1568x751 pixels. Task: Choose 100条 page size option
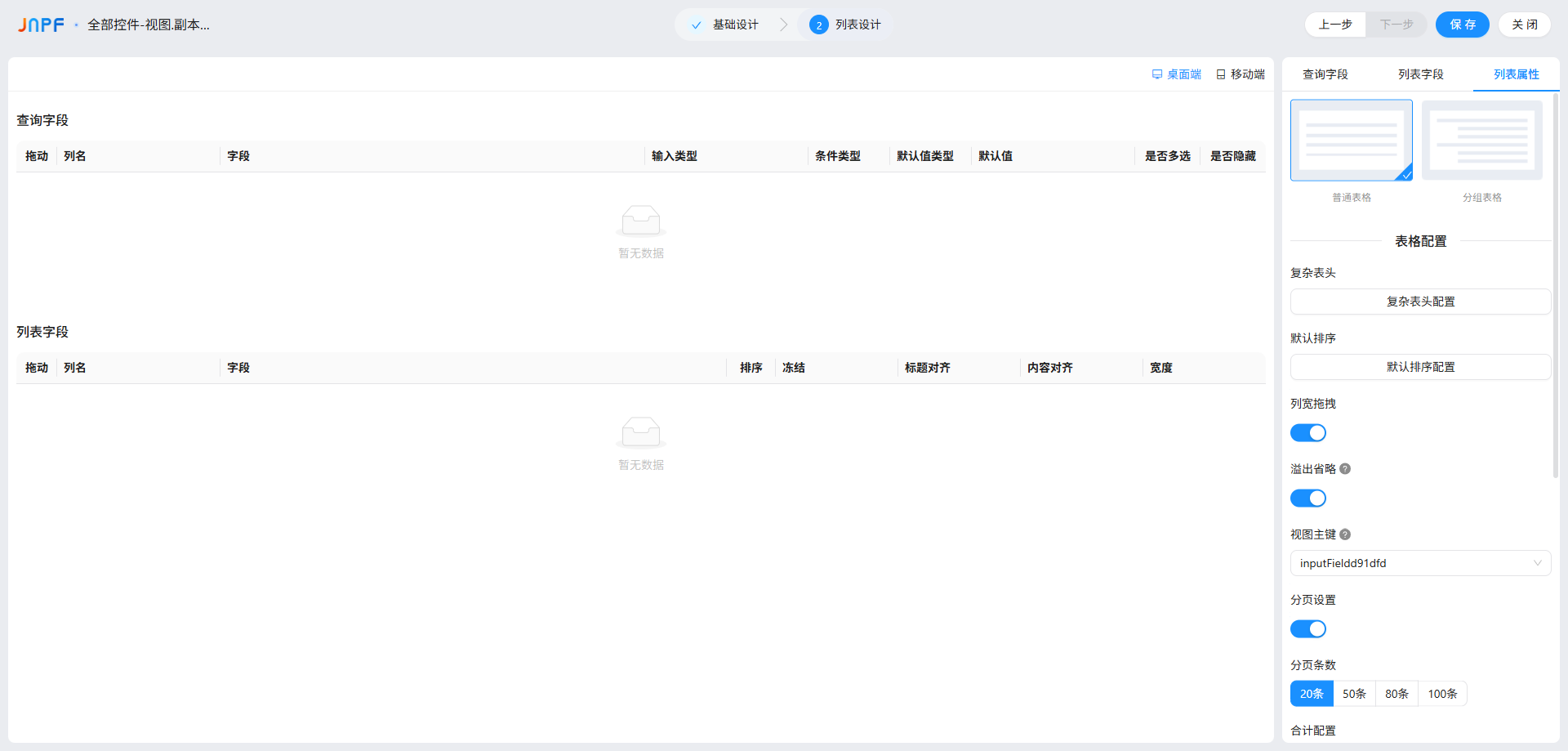pyautogui.click(x=1442, y=694)
